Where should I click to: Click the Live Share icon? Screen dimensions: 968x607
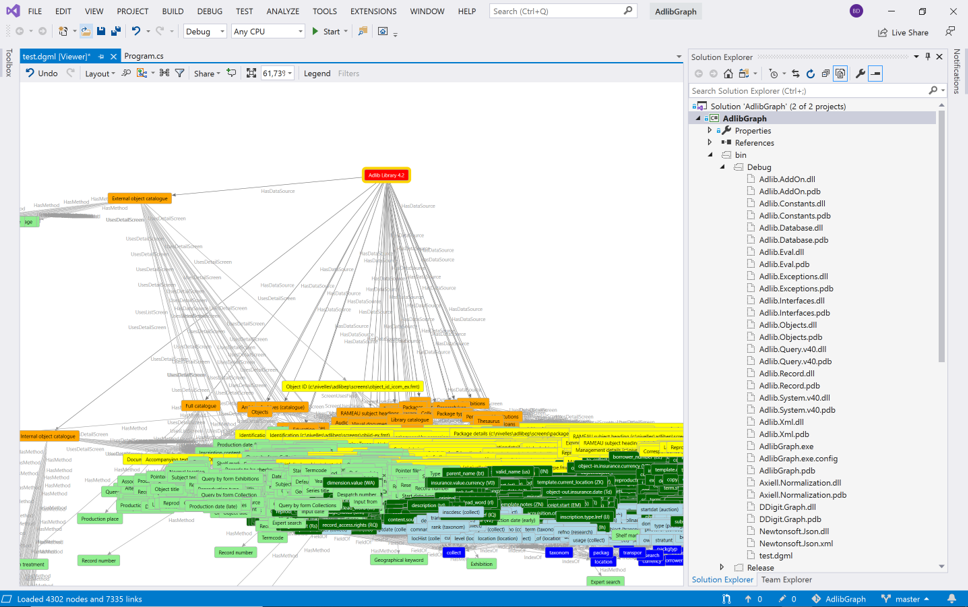[x=883, y=32]
